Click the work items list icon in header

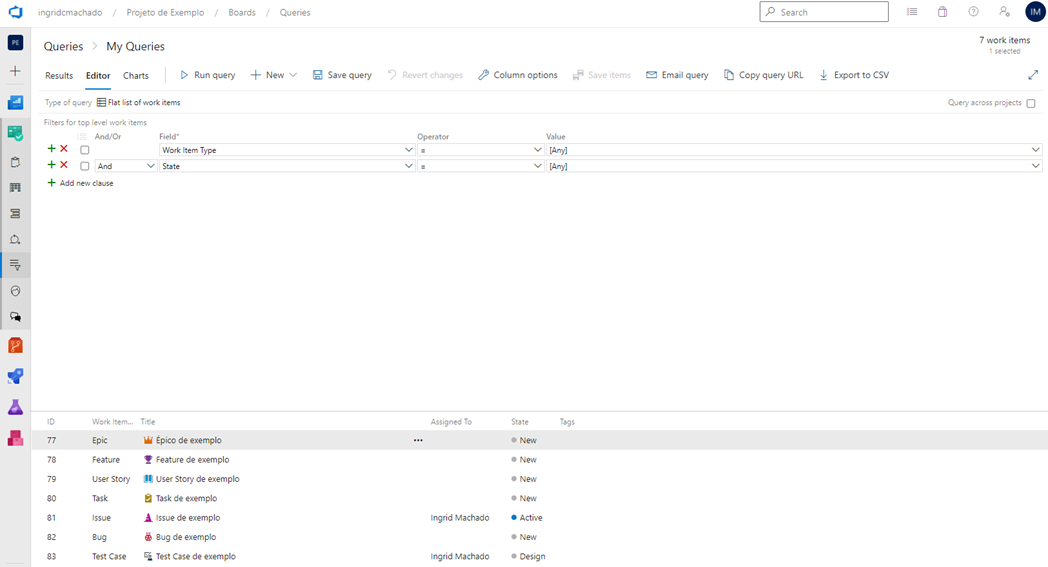912,12
